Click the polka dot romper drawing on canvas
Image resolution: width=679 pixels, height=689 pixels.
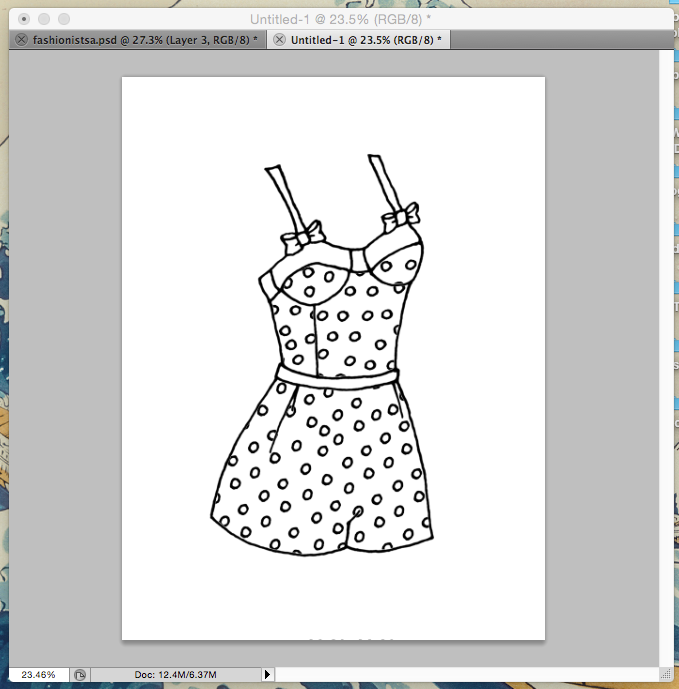322,355
